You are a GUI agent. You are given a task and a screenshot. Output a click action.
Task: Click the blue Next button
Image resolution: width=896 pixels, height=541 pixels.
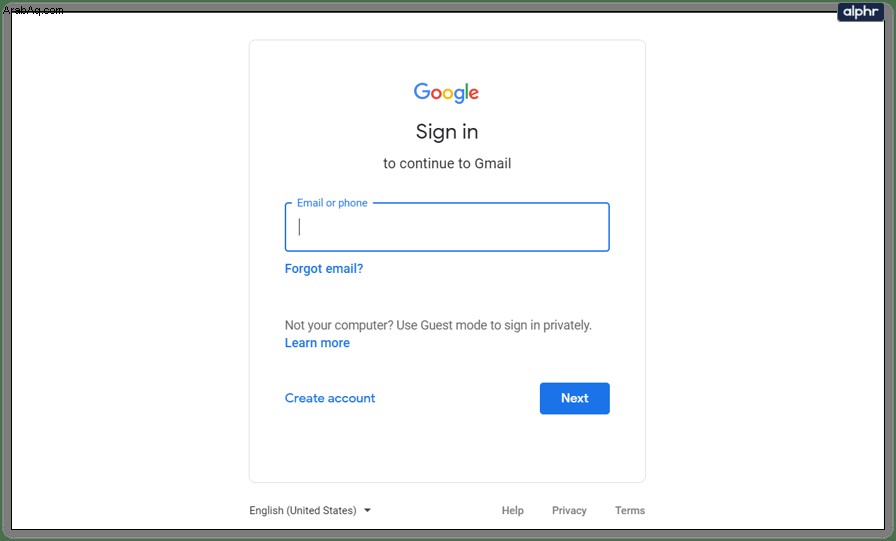pyautogui.click(x=574, y=398)
